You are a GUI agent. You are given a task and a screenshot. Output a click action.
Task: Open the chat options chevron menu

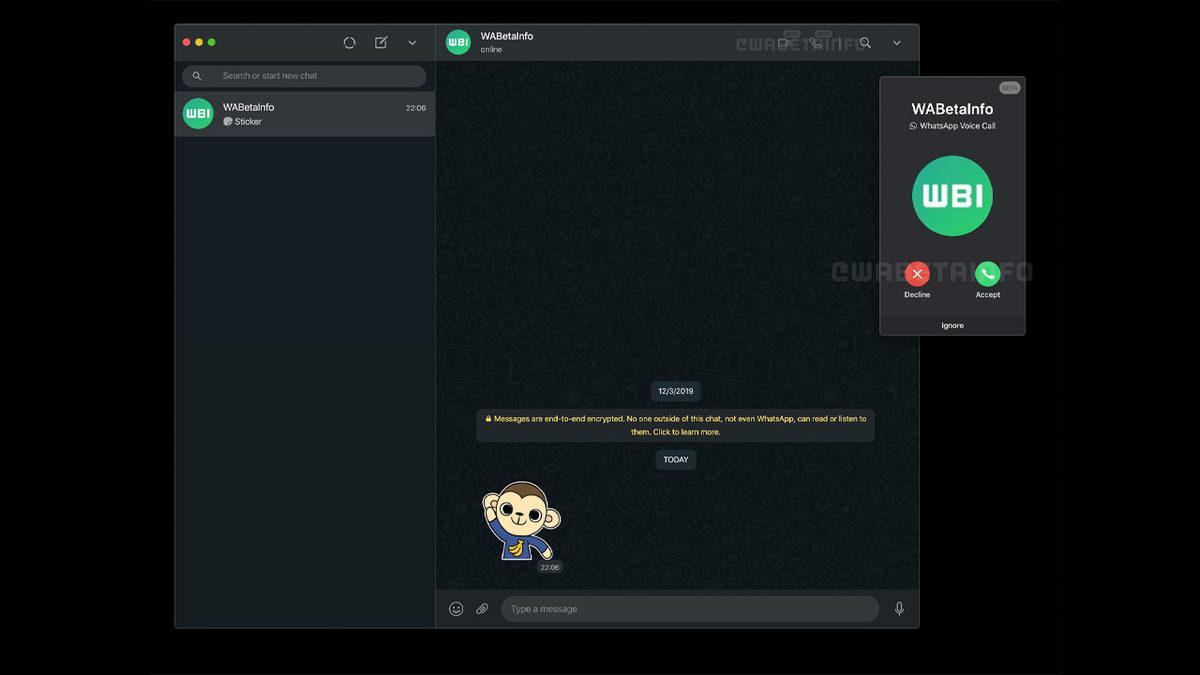(x=897, y=42)
